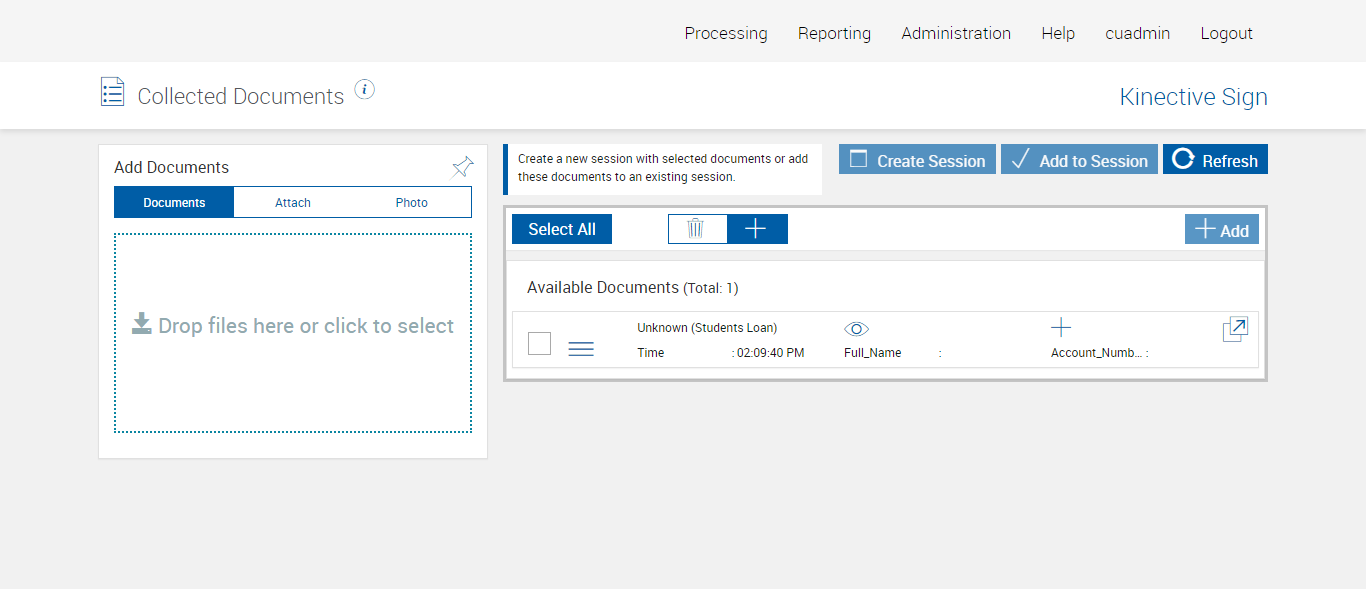Image resolution: width=1366 pixels, height=589 pixels.
Task: Click the hamburger lines icon on document row
Action: pos(581,348)
